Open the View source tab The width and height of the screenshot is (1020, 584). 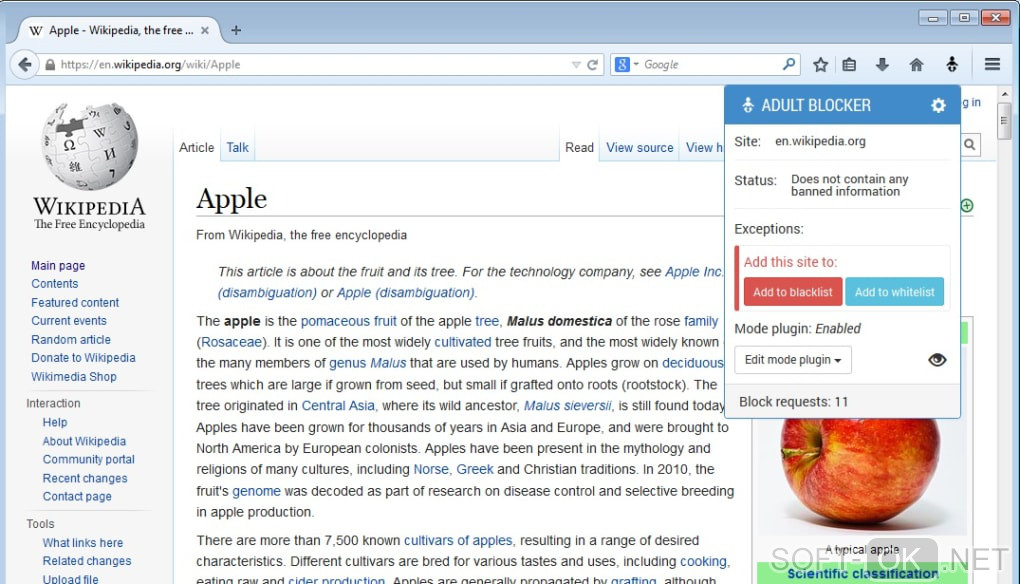pos(639,148)
